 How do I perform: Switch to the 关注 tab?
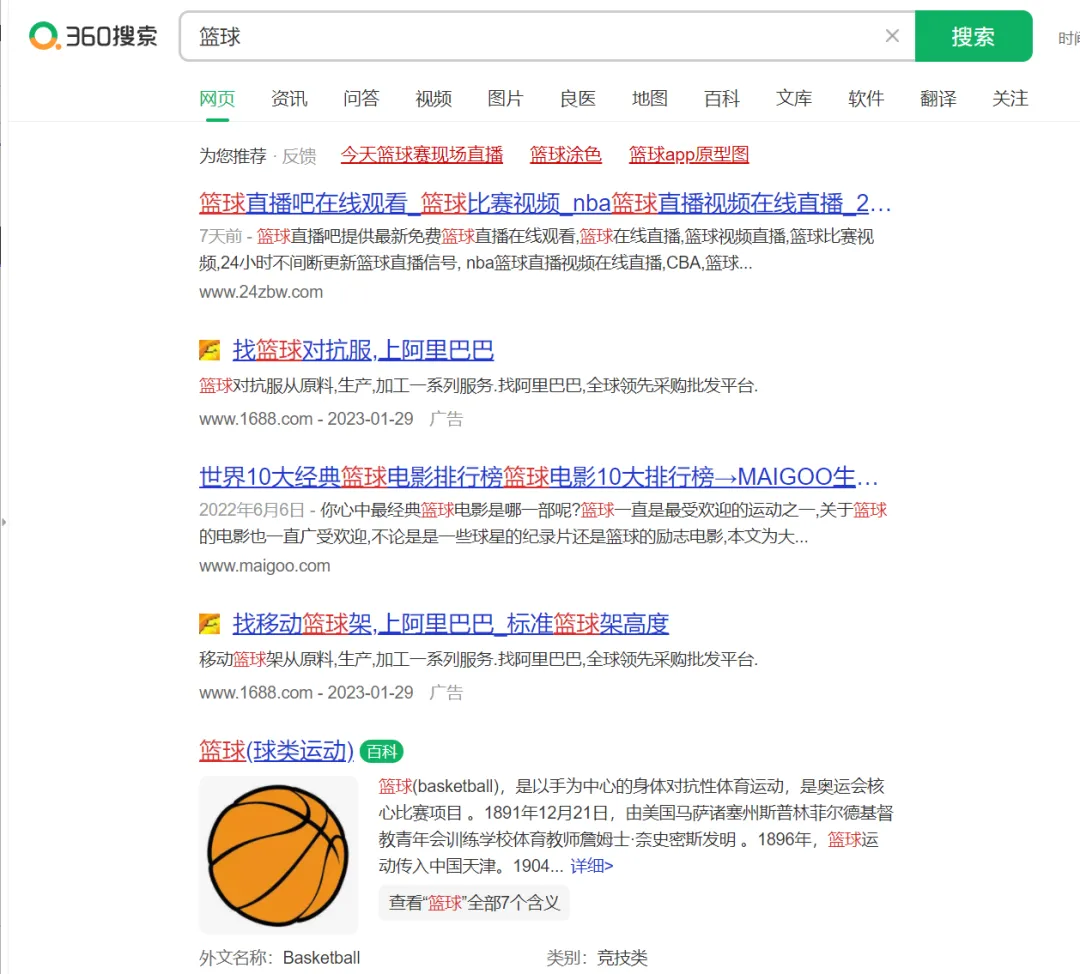[x=1010, y=99]
